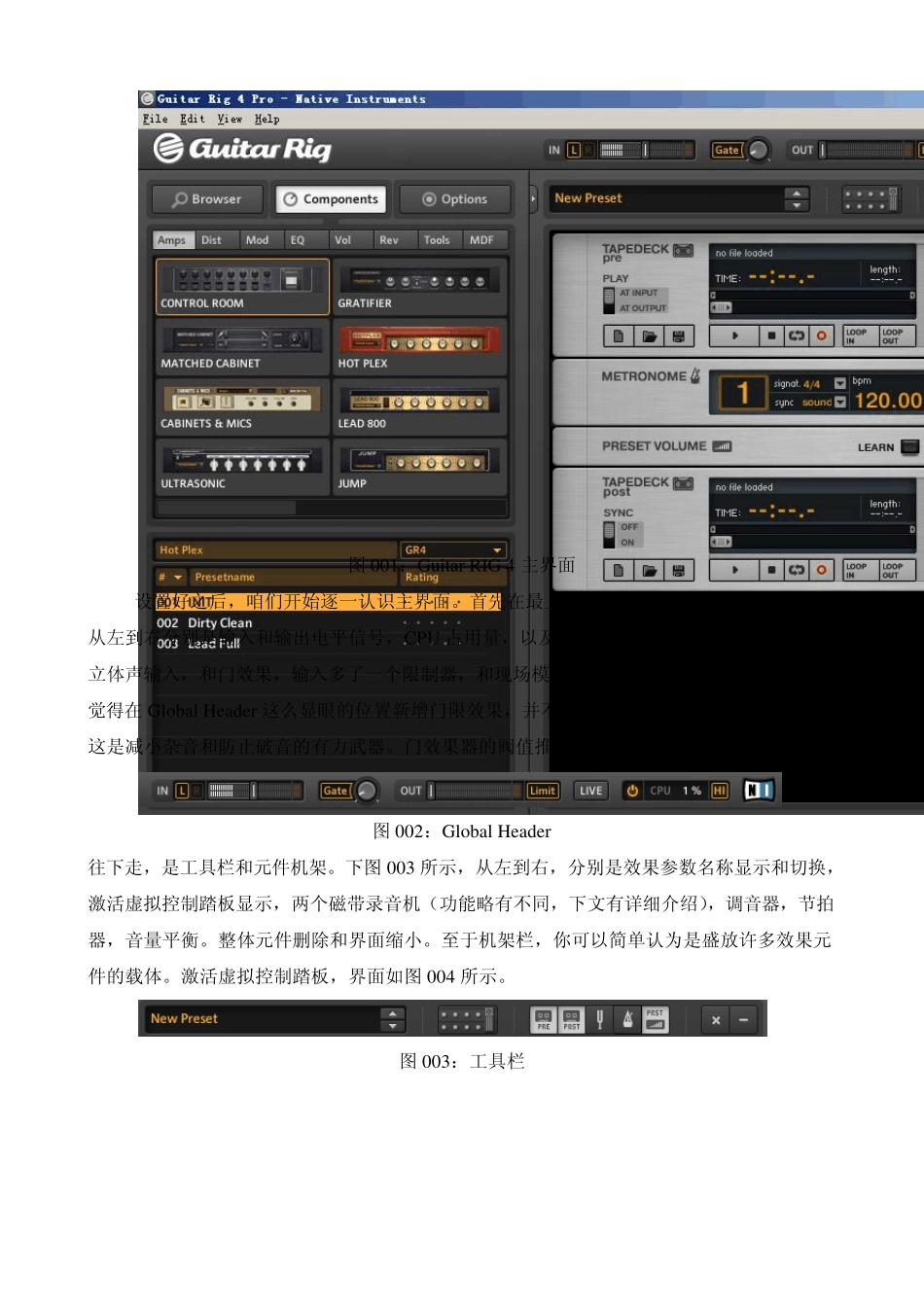Save recording in Tapedeck pre
This screenshot has height=1307, width=924.
[679, 336]
